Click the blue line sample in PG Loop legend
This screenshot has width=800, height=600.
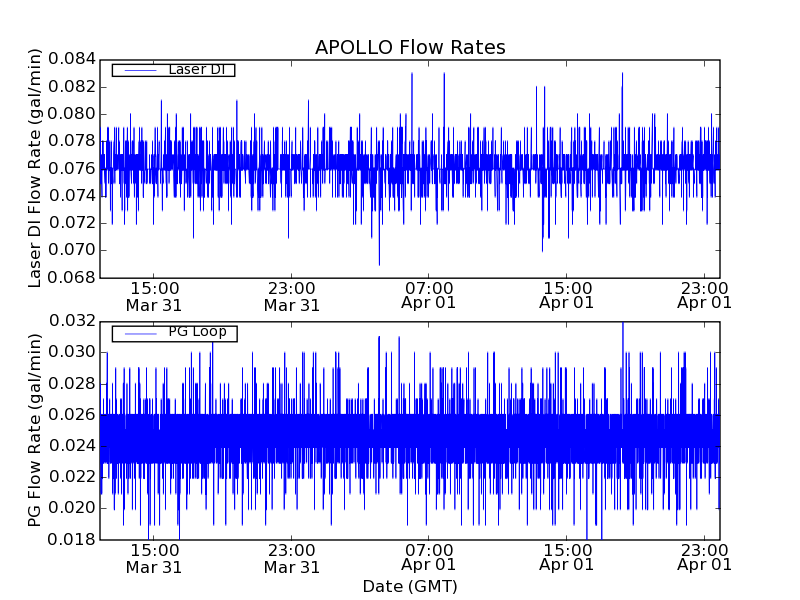139,333
